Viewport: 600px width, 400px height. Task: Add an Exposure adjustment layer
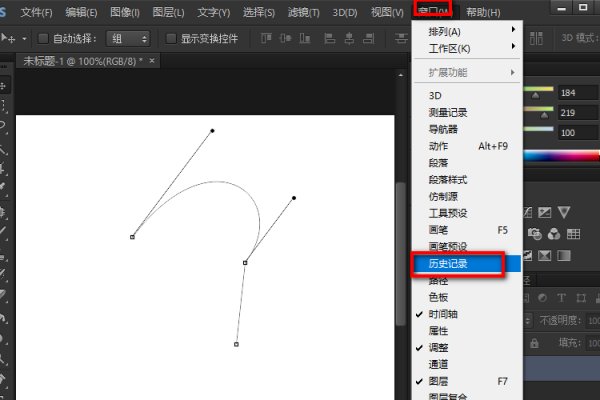pos(545,212)
